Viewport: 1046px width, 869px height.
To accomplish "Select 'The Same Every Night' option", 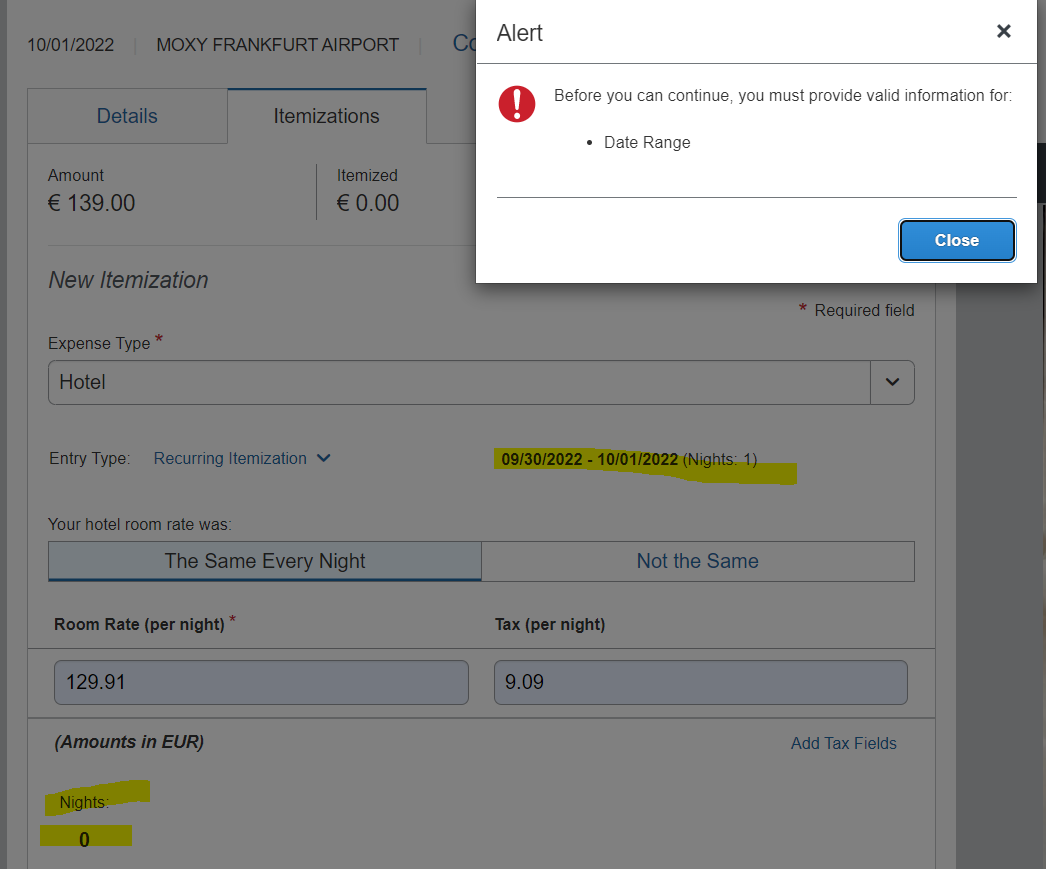I will pyautogui.click(x=264, y=561).
